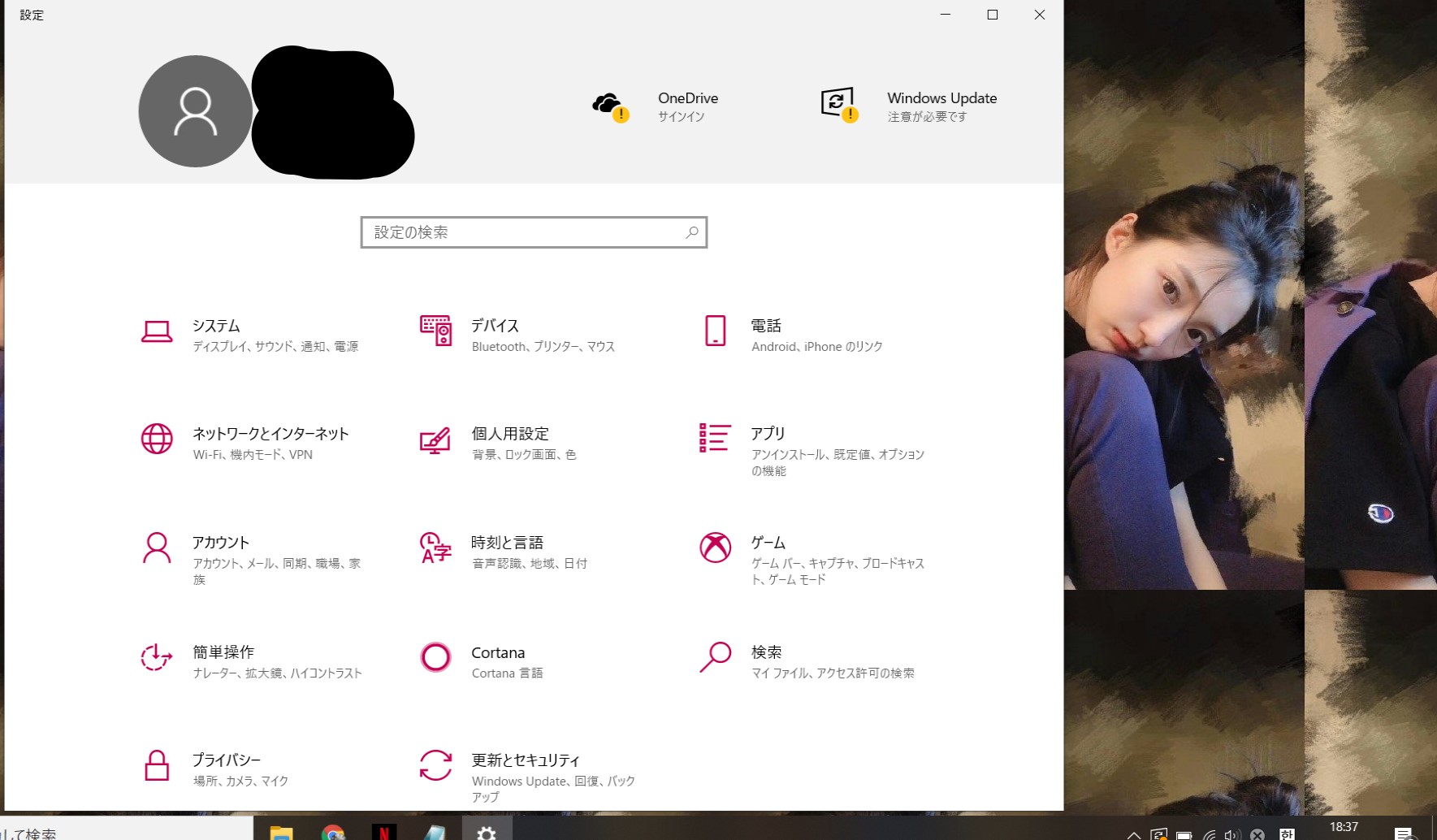Viewport: 1437px width, 840px height.
Task: Switch the IME language indicator
Action: pyautogui.click(x=1286, y=834)
